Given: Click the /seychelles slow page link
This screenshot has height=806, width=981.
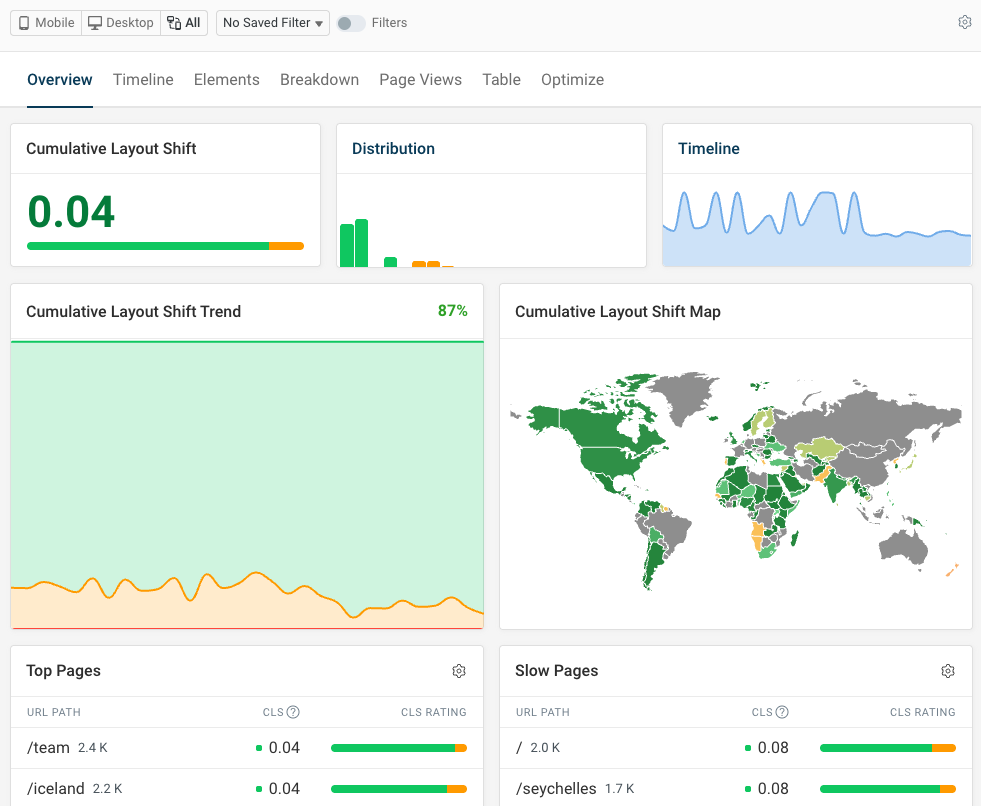Looking at the screenshot, I should click(555, 788).
